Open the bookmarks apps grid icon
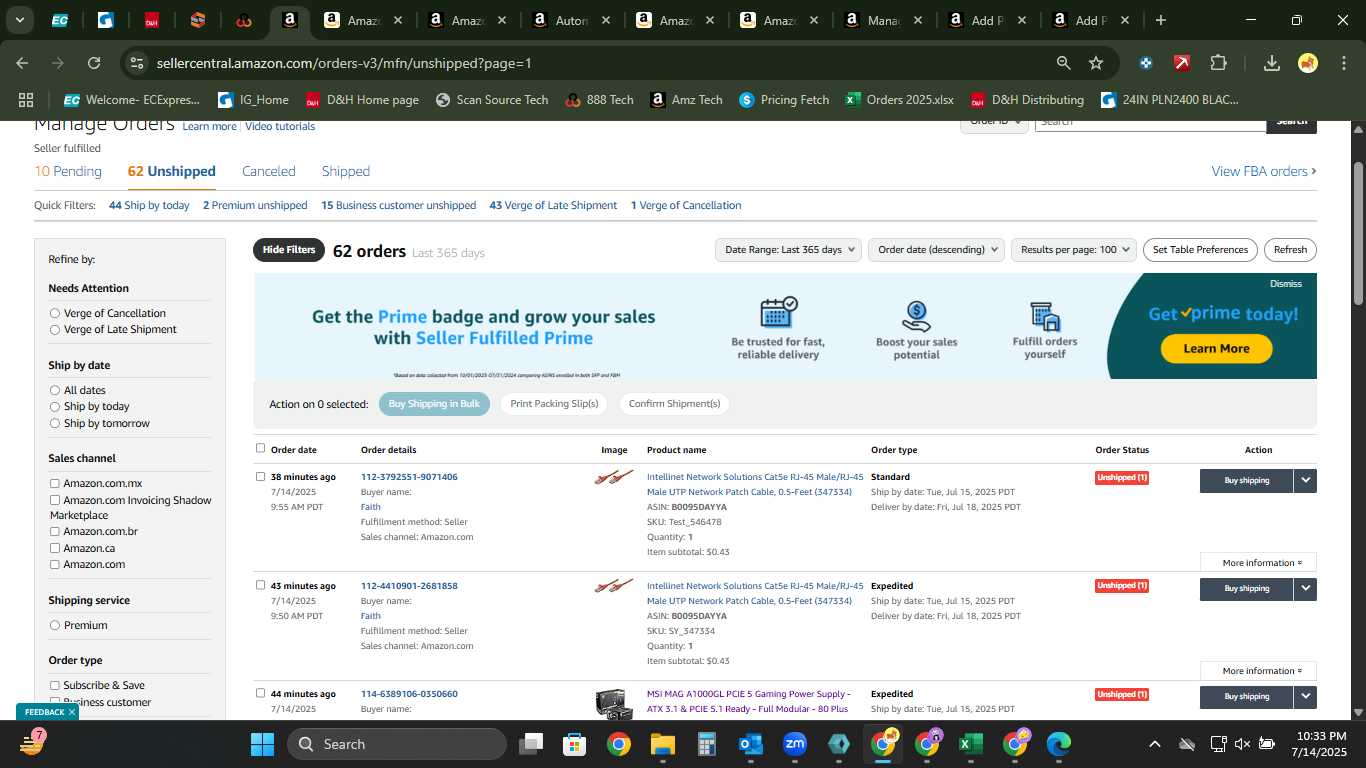Image resolution: width=1366 pixels, height=768 pixels. (x=26, y=100)
